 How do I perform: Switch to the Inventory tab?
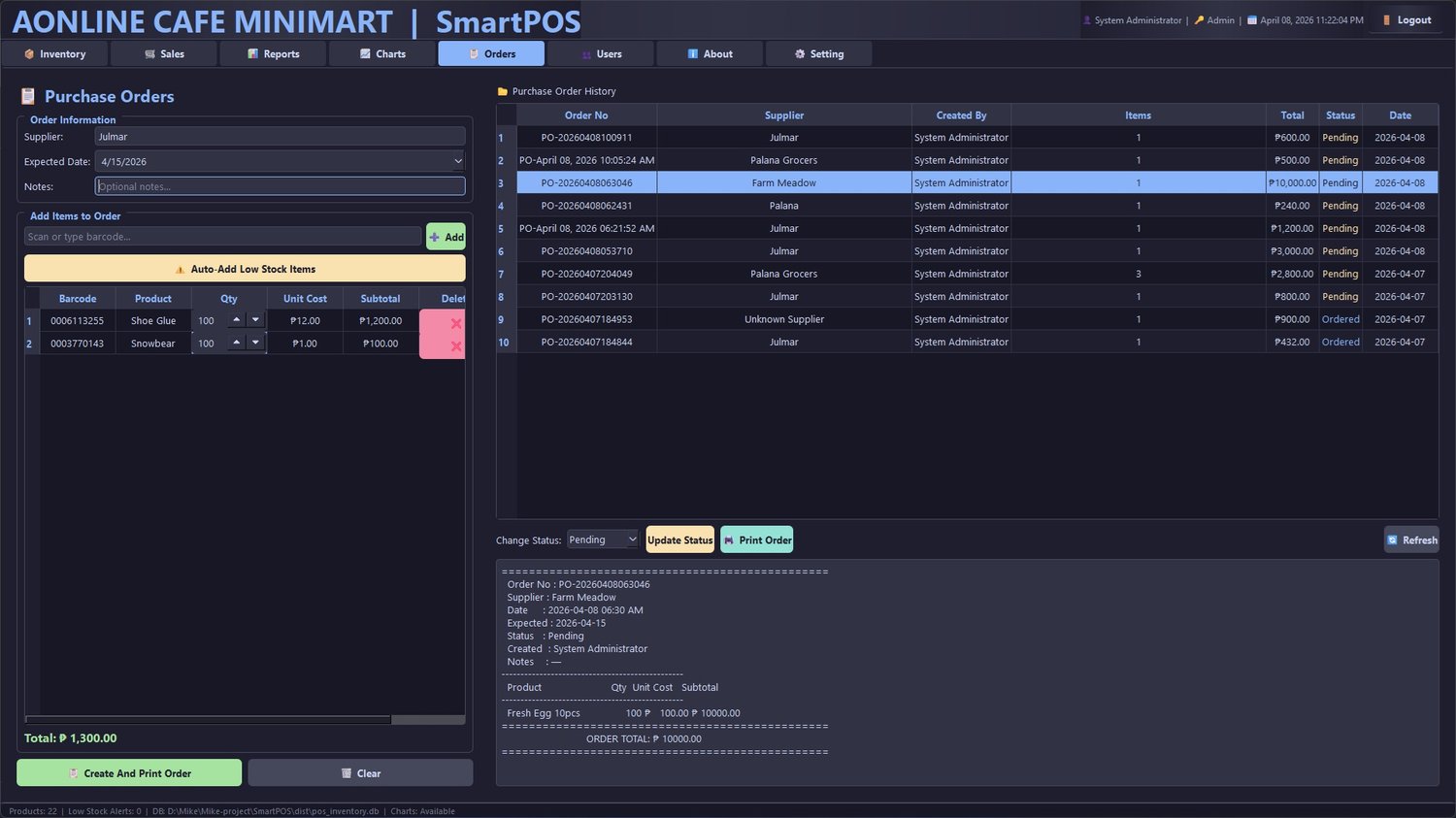click(x=54, y=53)
